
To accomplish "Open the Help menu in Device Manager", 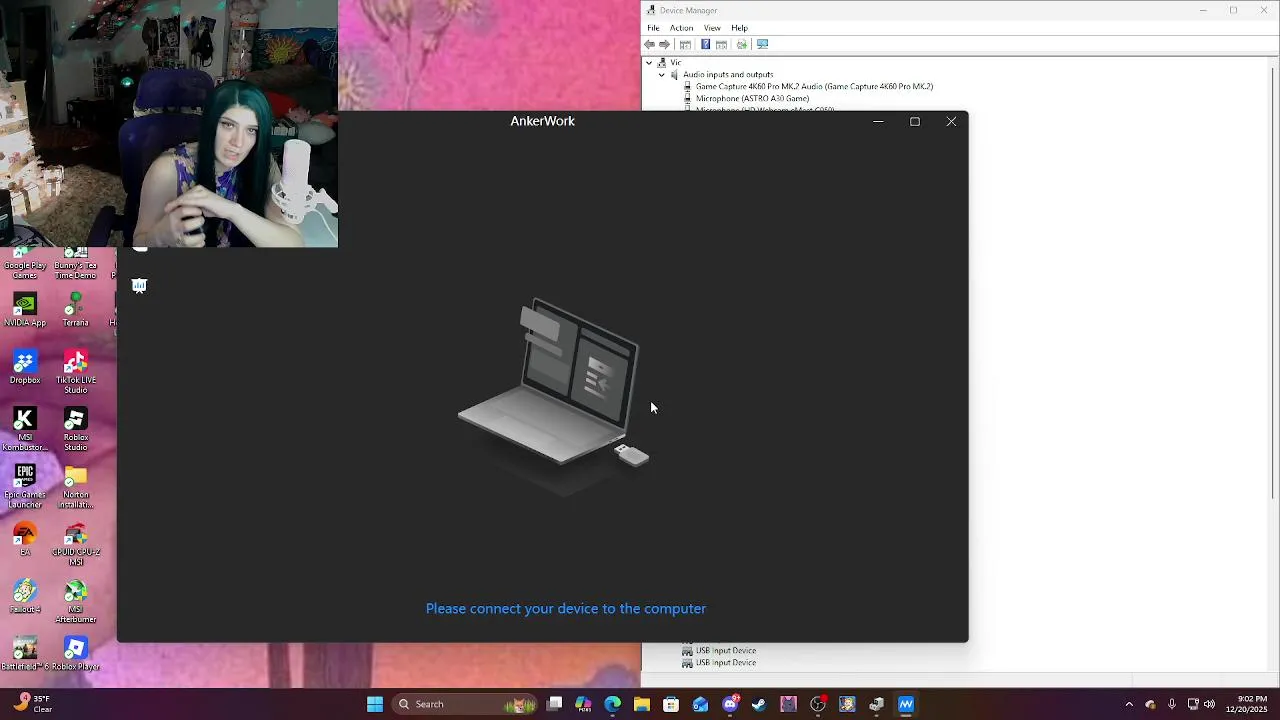I will point(739,28).
